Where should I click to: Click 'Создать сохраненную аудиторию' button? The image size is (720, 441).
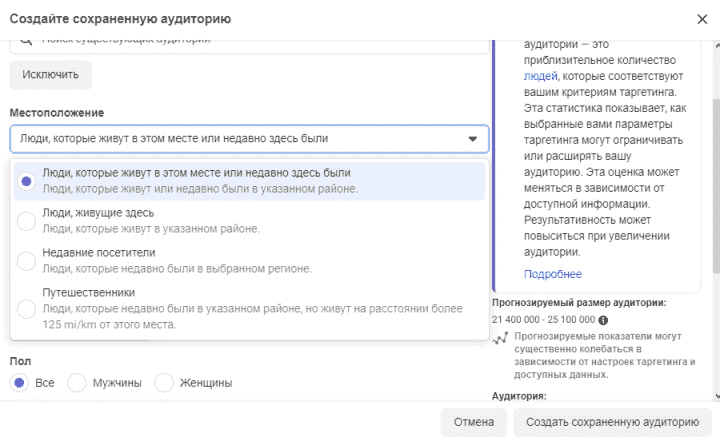pyautogui.click(x=612, y=422)
